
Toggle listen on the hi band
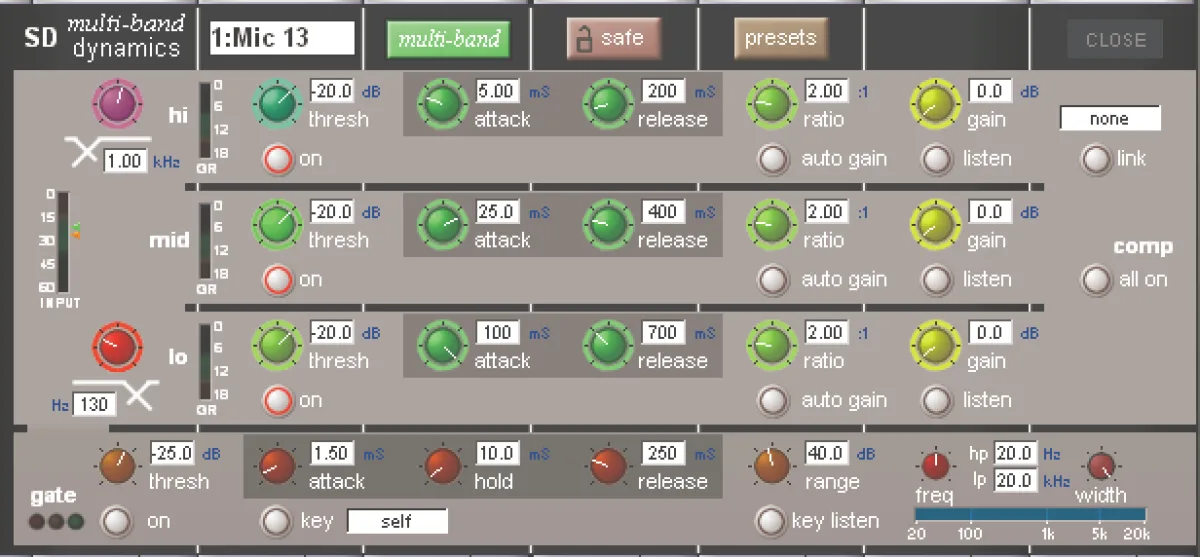click(x=937, y=159)
